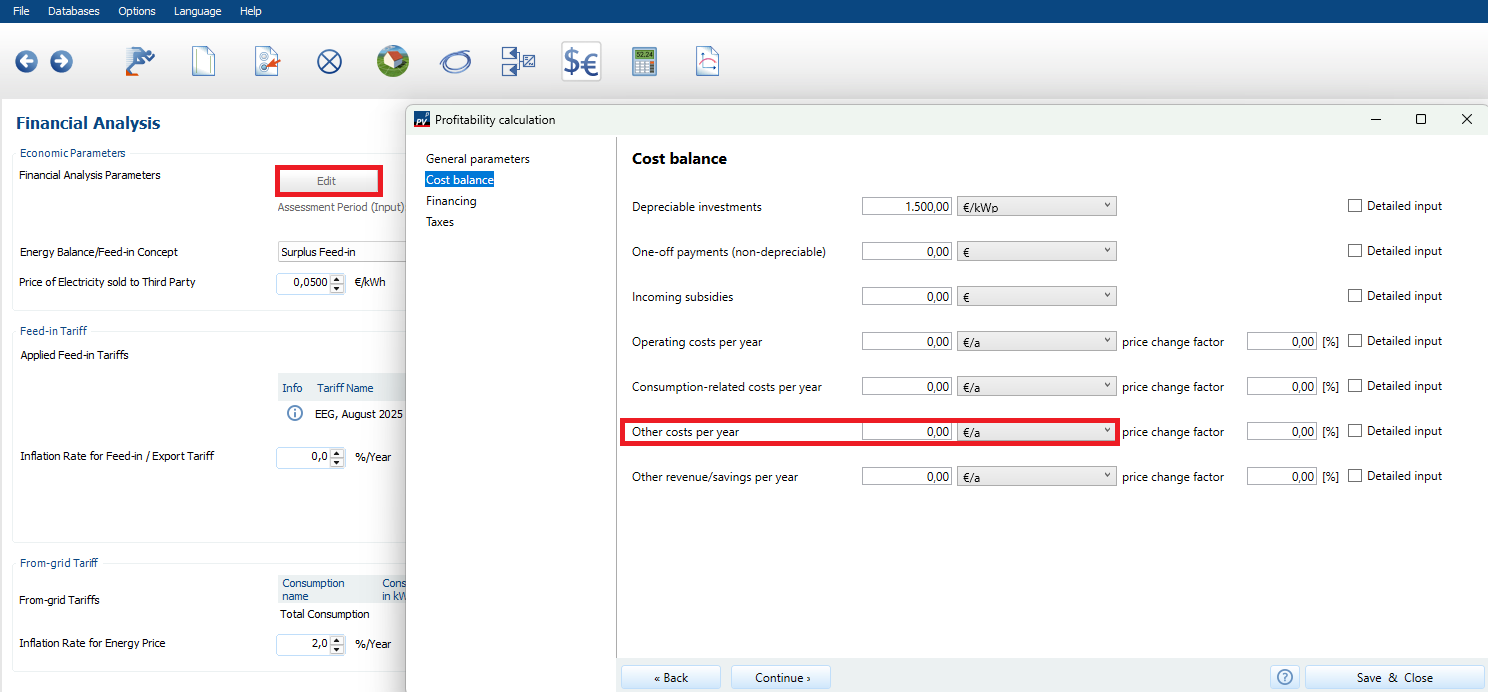Open the Other revenue/savings per year unit dropdown
The height and width of the screenshot is (692, 1488).
(x=1036, y=477)
